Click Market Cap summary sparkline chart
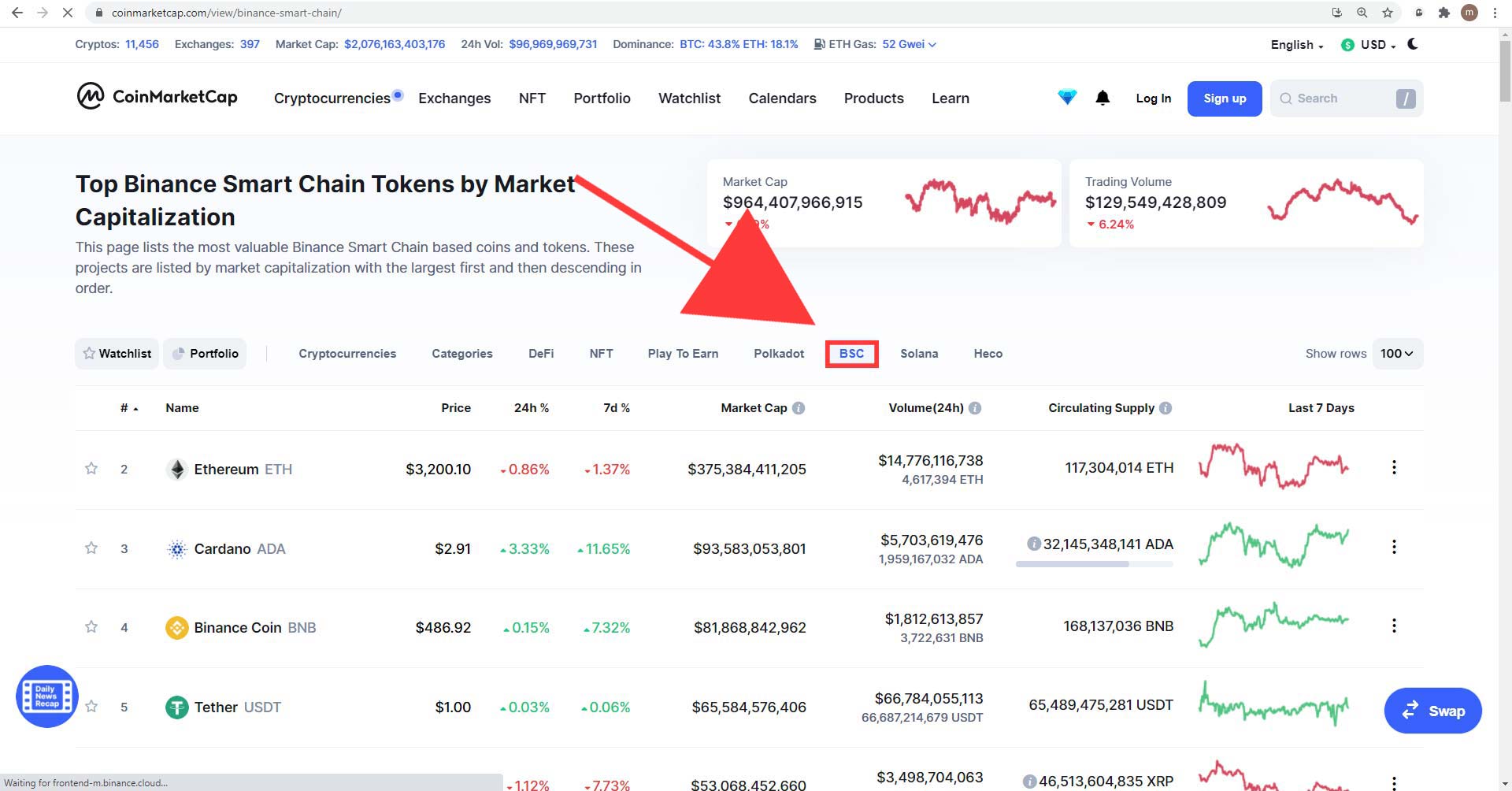This screenshot has height=791, width=1512. tap(980, 201)
